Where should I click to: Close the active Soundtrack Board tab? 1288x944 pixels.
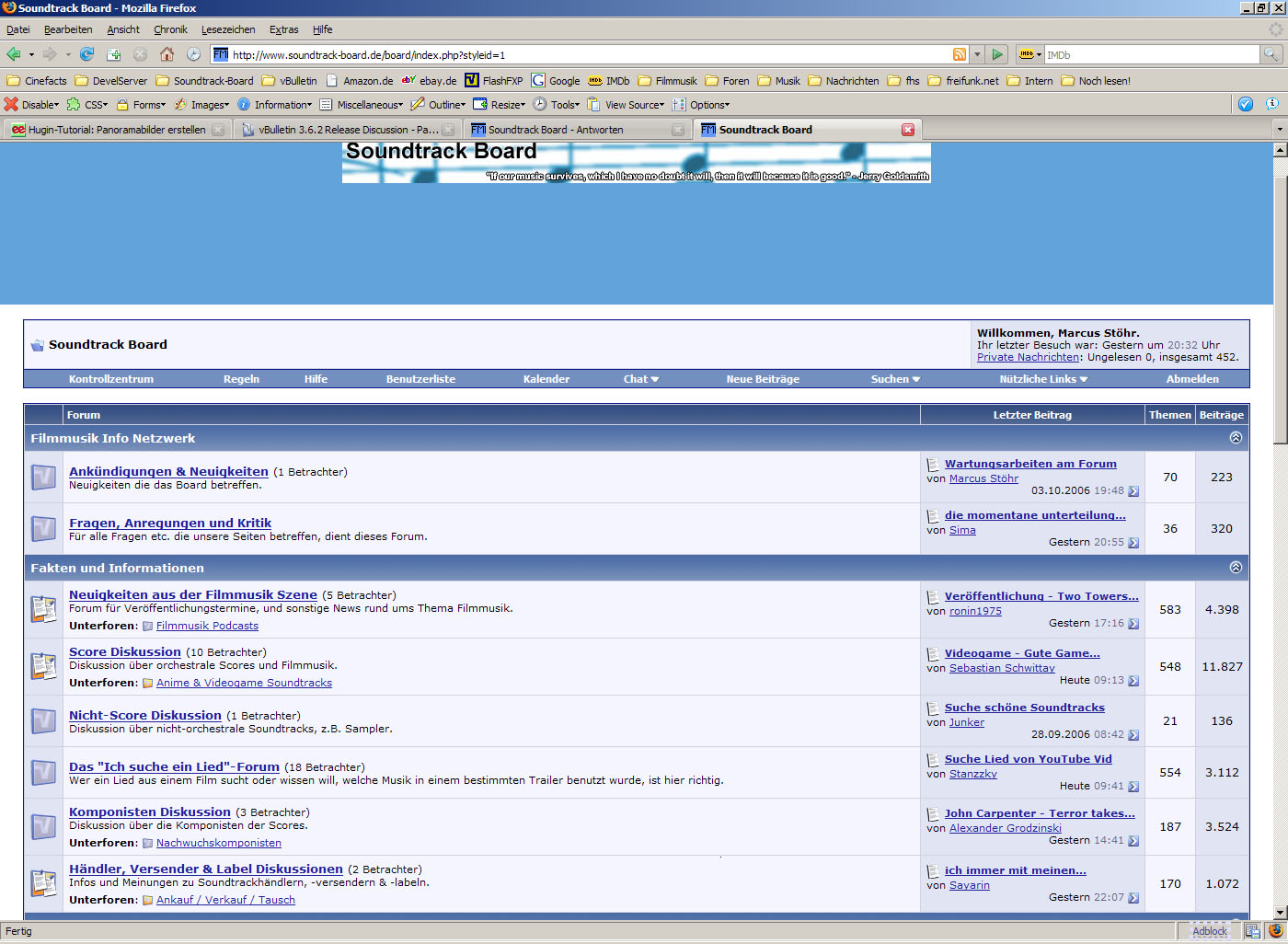click(x=908, y=130)
